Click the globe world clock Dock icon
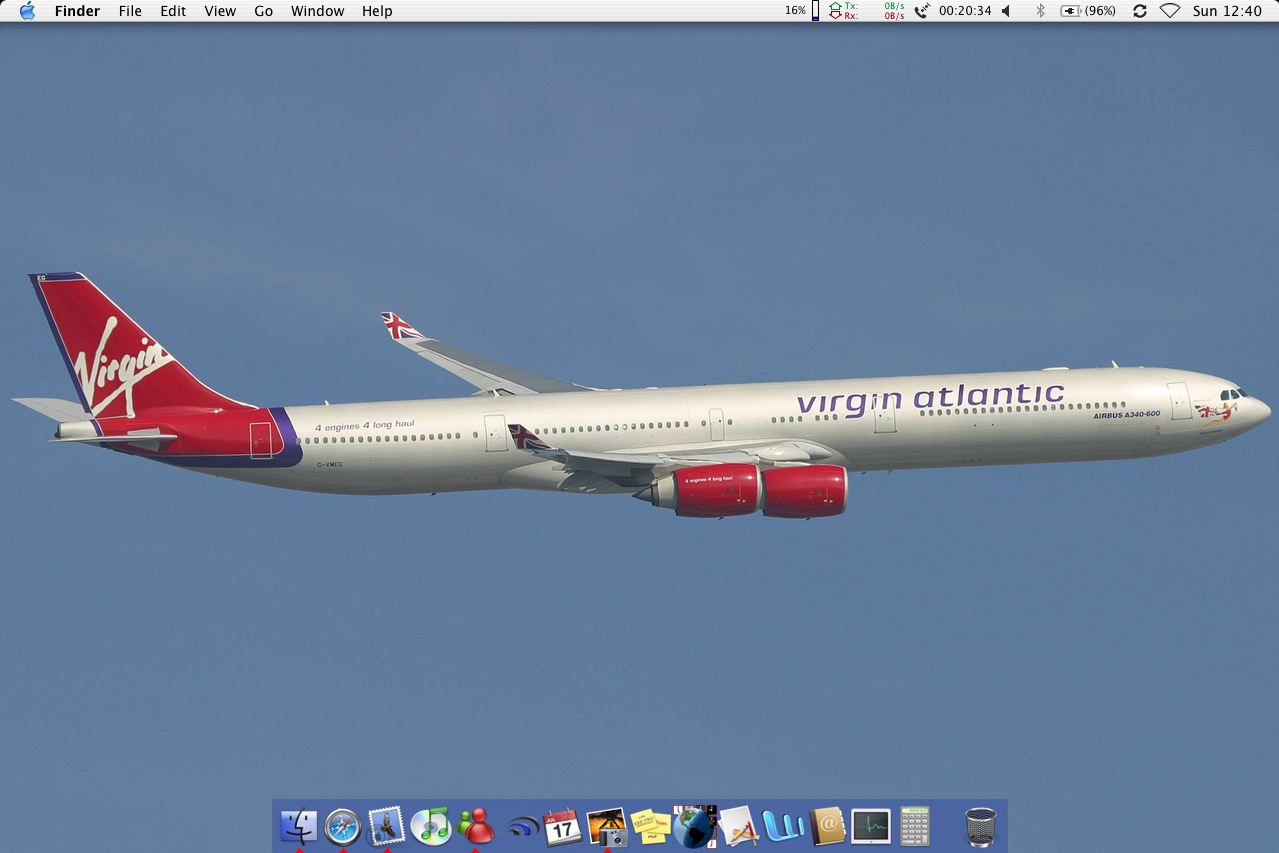The image size is (1279, 853). click(695, 826)
